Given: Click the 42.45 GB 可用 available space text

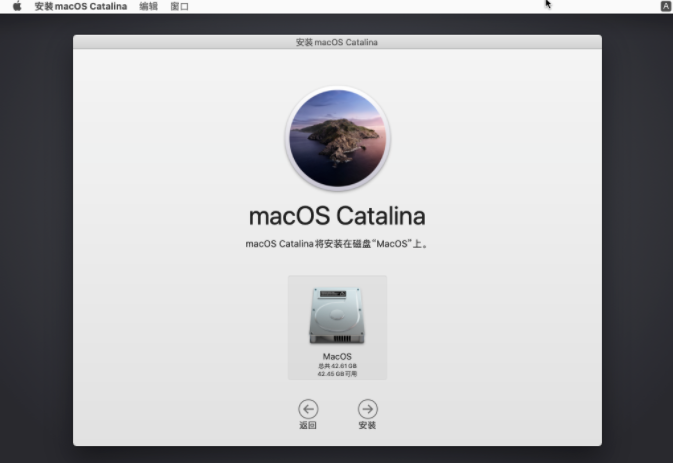Looking at the screenshot, I should point(337,374).
